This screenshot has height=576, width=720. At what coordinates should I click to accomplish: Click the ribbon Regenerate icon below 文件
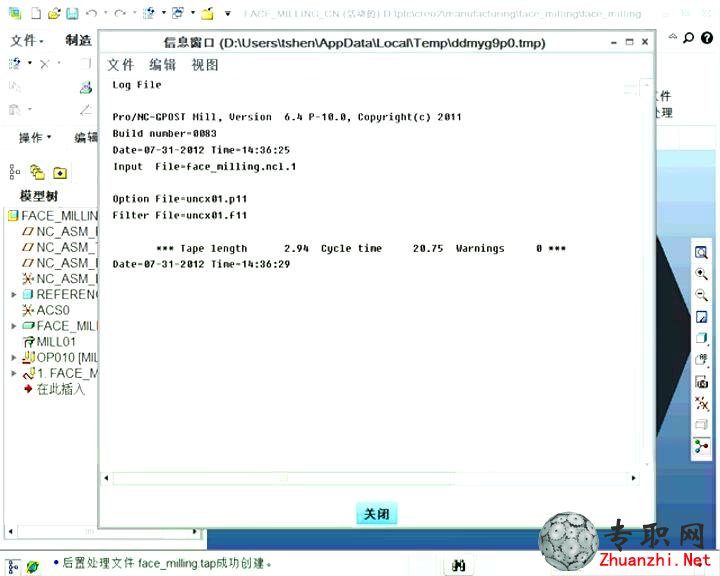(15, 63)
